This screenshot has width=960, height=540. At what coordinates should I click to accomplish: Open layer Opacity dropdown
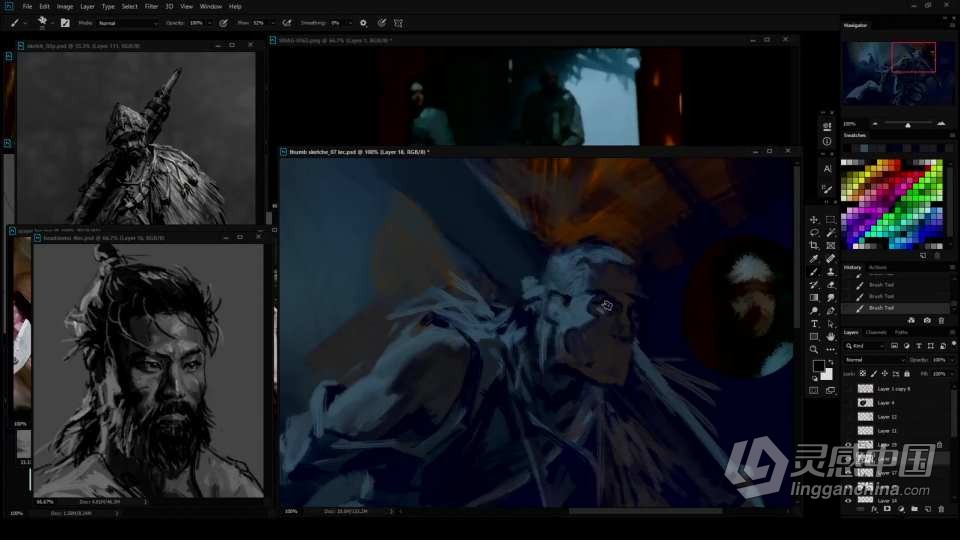pyautogui.click(x=953, y=360)
